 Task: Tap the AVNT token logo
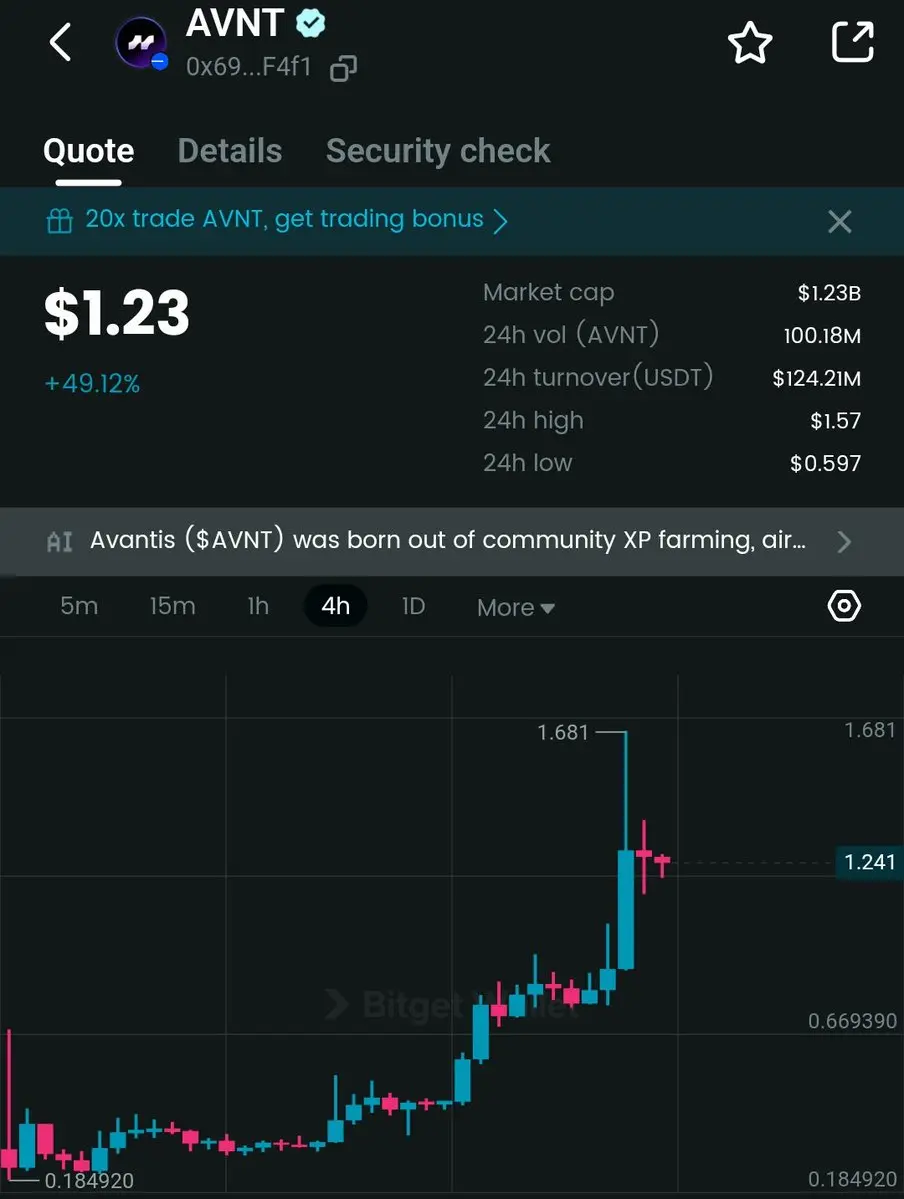(x=141, y=43)
